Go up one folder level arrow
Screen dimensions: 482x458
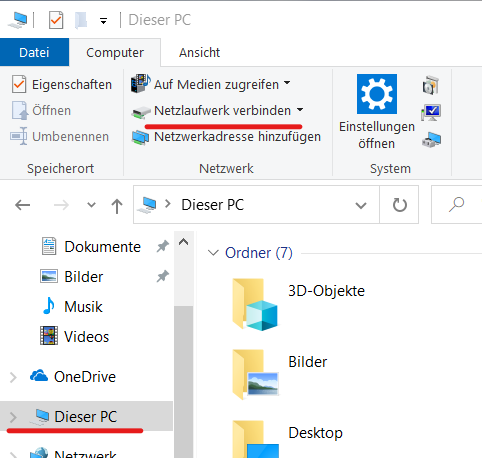tap(117, 205)
